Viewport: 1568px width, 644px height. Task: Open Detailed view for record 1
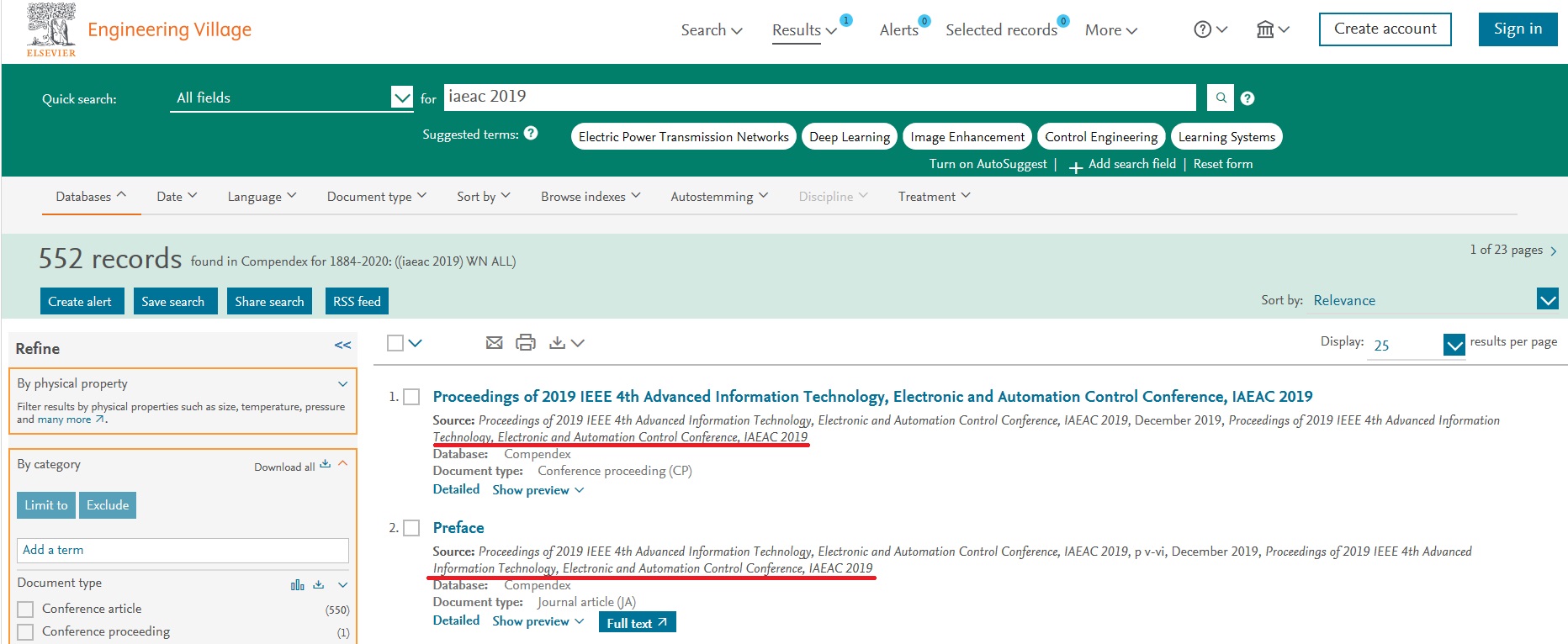click(456, 489)
